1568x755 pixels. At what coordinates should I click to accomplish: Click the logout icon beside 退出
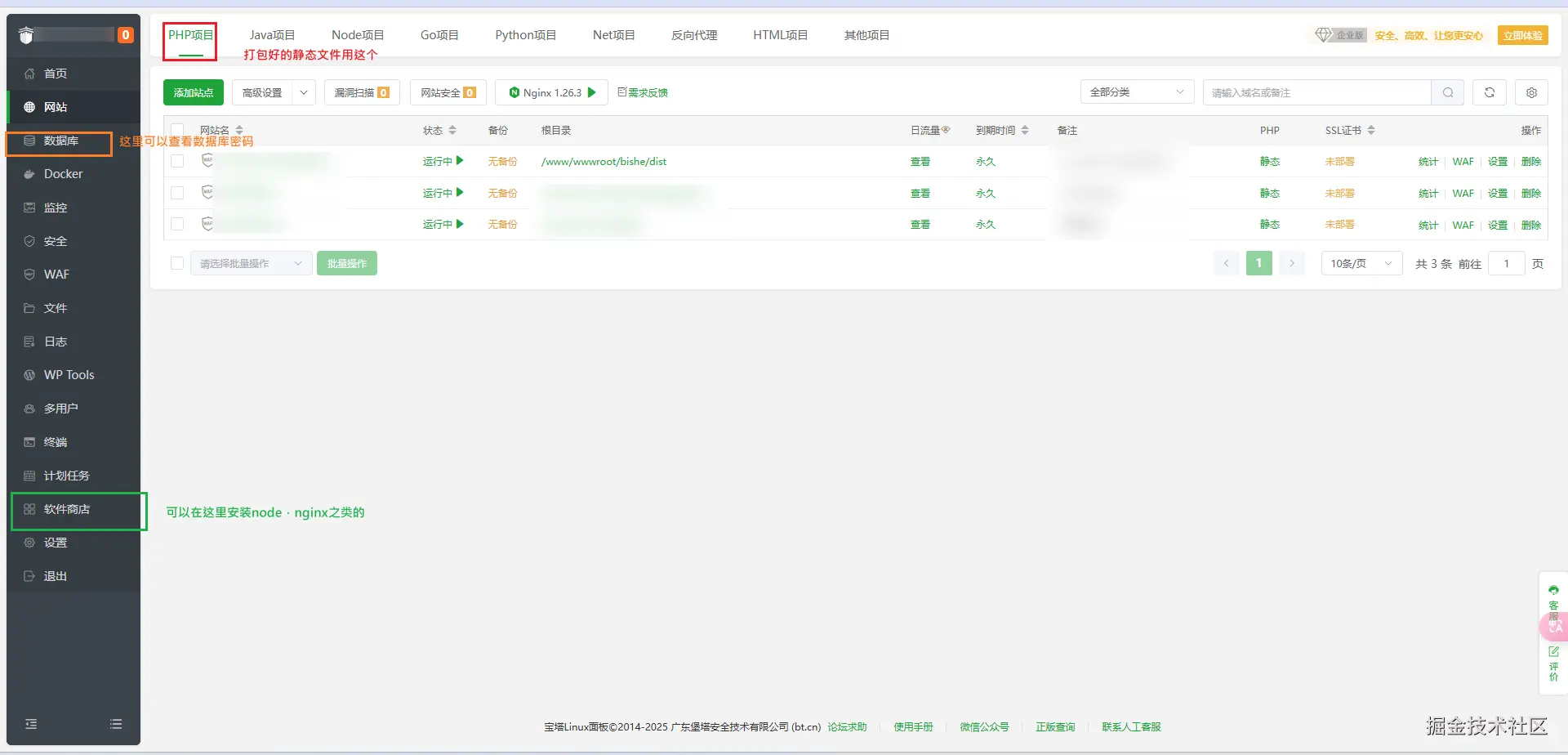[29, 576]
